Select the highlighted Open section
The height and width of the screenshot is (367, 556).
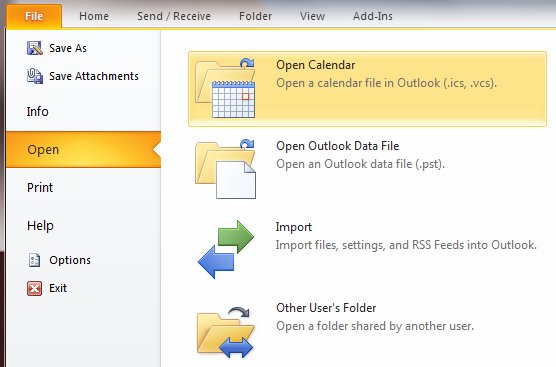point(83,149)
